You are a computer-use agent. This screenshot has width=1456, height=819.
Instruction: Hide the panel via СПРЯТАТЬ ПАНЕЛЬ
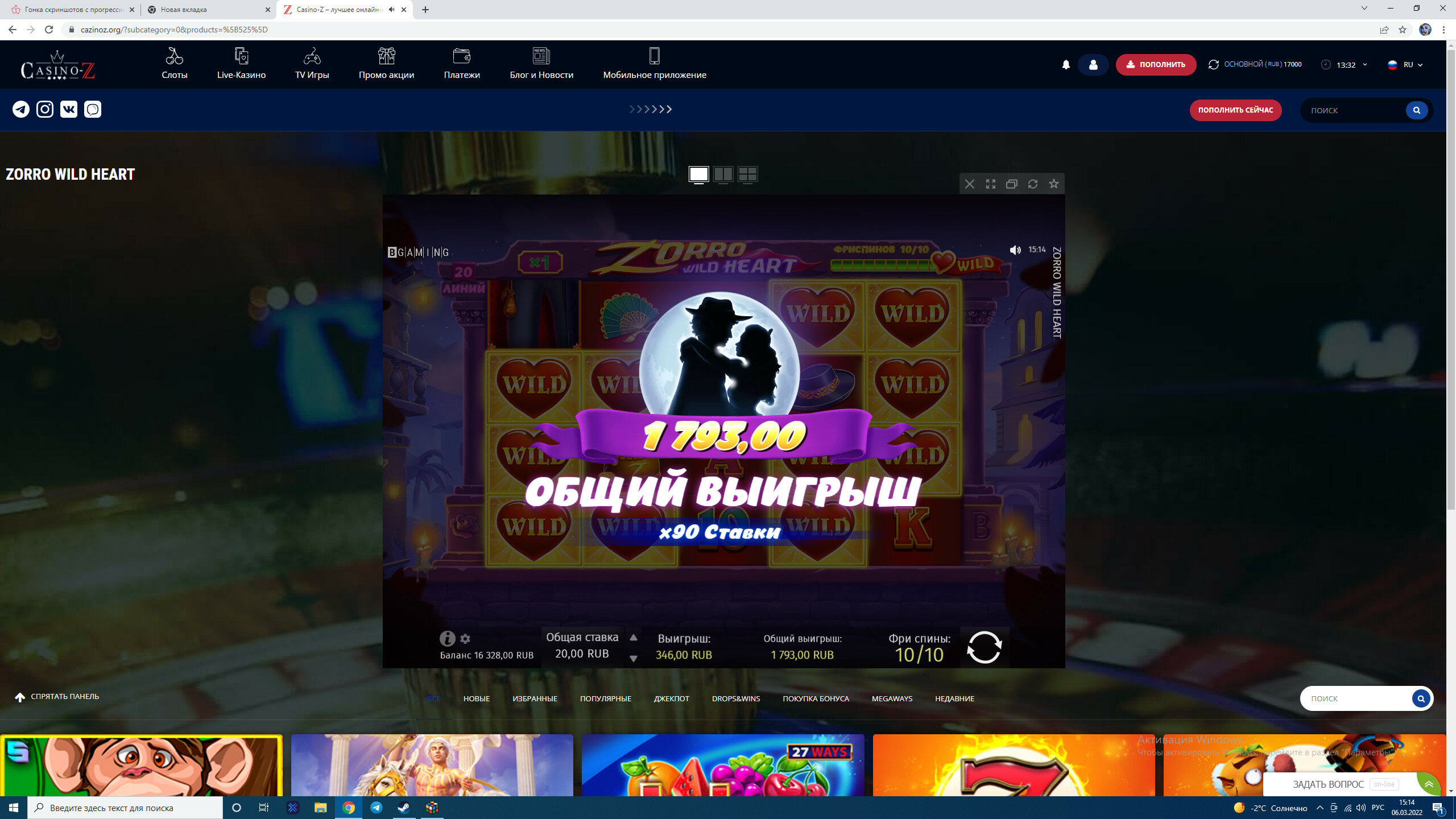pyautogui.click(x=57, y=697)
